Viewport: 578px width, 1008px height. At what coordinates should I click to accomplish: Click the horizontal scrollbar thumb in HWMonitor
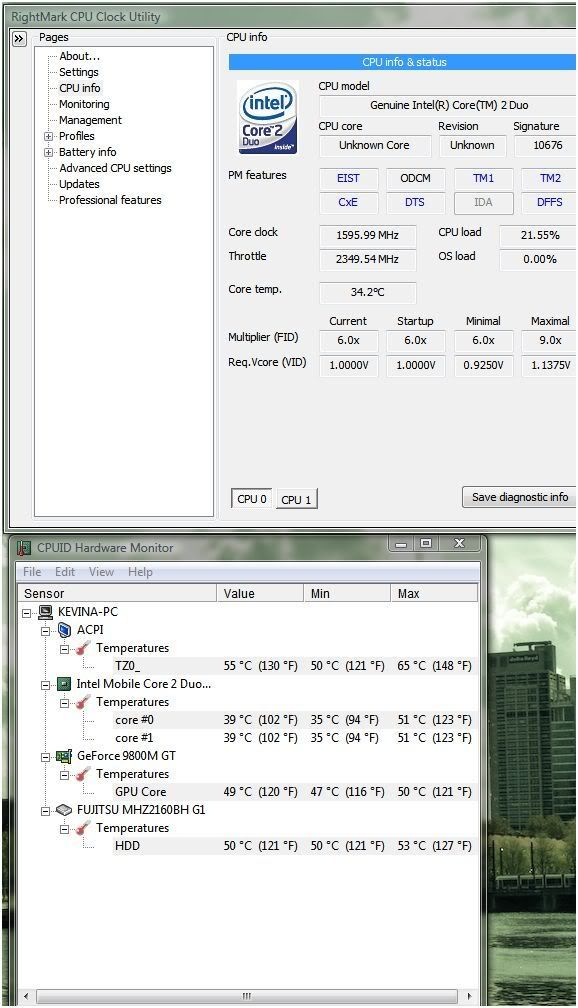click(x=247, y=996)
